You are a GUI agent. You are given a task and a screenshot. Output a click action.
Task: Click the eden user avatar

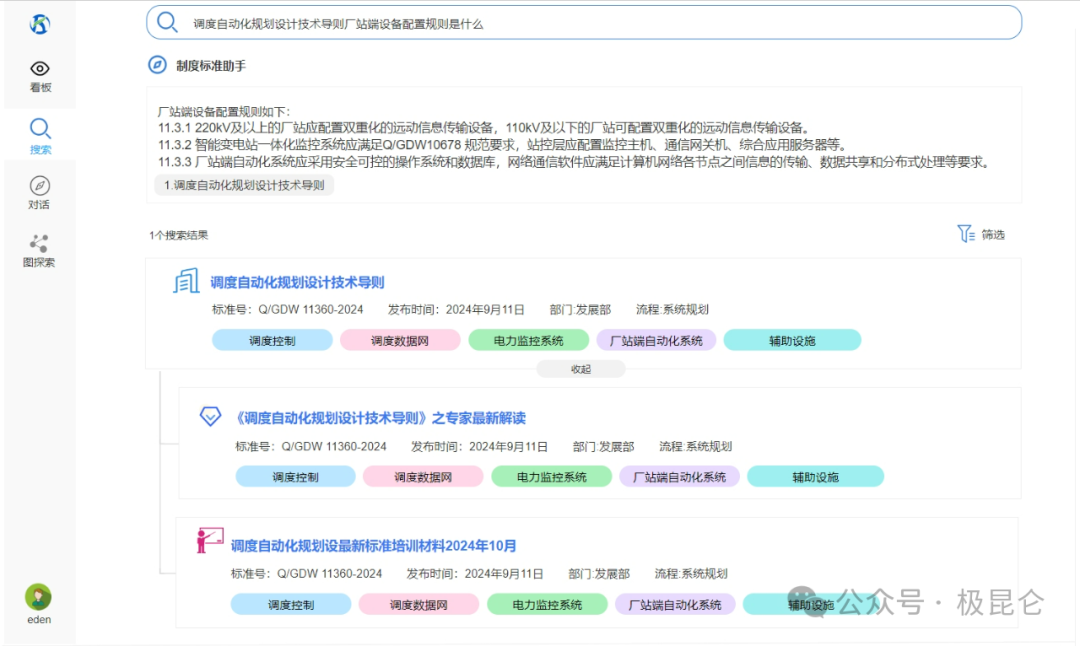pyautogui.click(x=39, y=597)
